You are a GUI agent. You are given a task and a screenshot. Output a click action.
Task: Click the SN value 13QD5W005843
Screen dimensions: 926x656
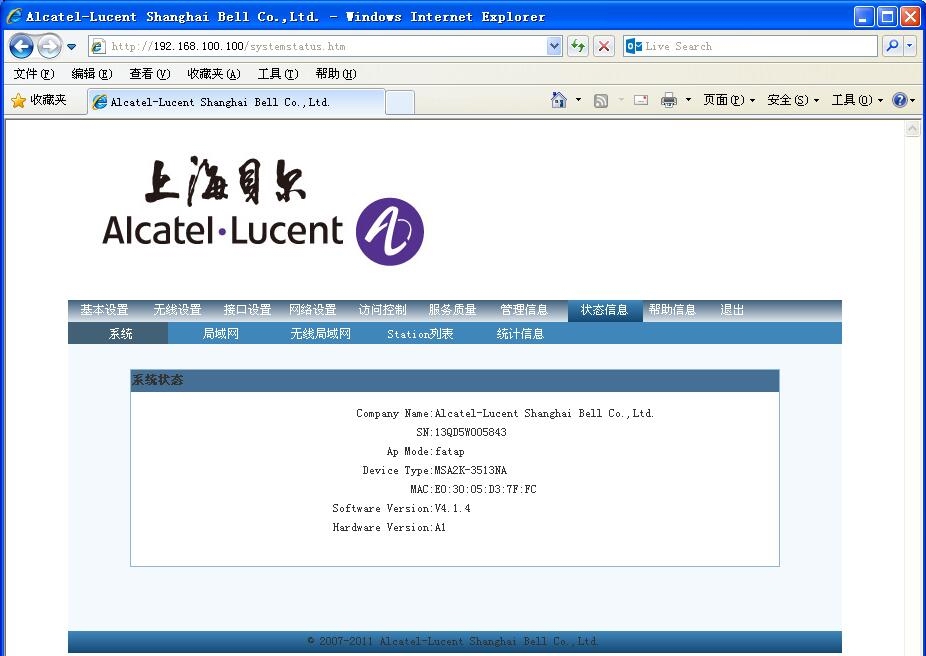coord(471,432)
